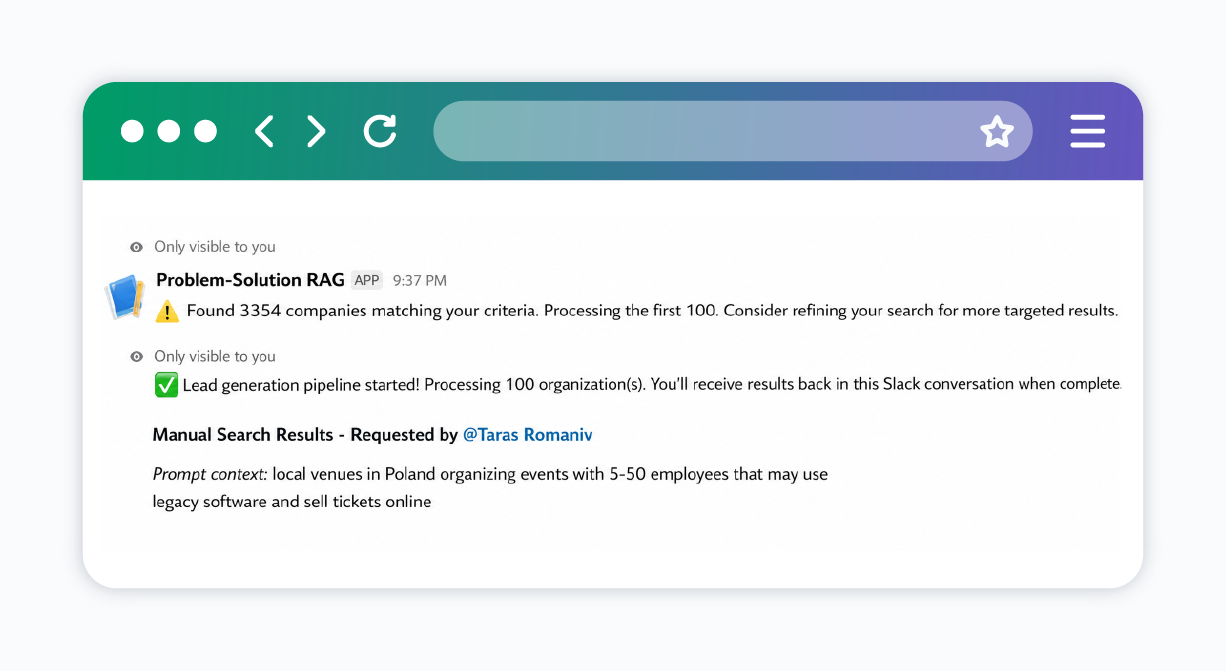Click the eye icon above the lead generation message
This screenshot has width=1226, height=671.
pos(136,357)
